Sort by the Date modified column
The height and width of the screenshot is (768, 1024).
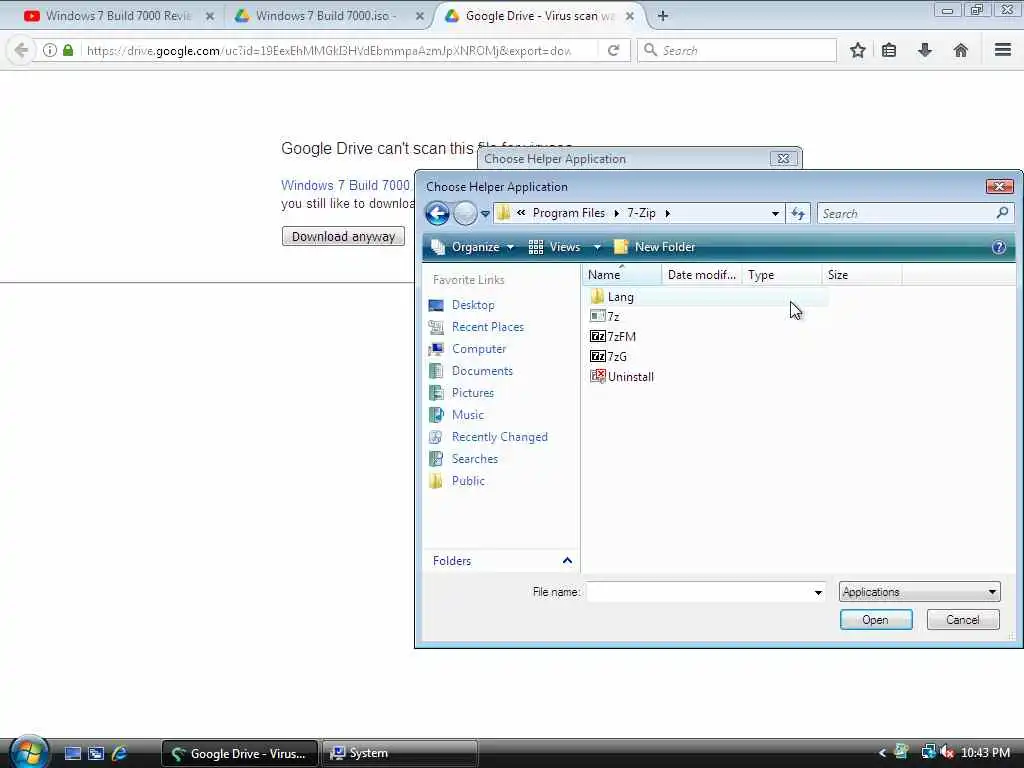click(x=702, y=275)
